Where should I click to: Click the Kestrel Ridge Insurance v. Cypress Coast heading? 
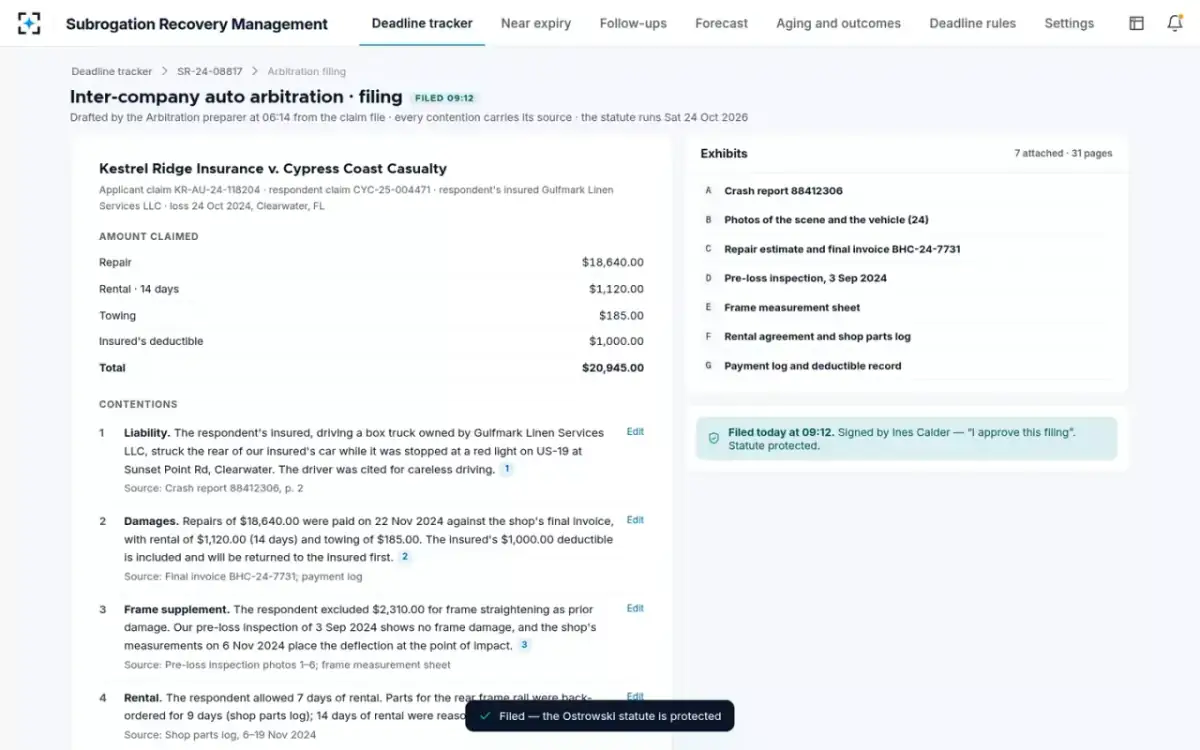tap(273, 169)
